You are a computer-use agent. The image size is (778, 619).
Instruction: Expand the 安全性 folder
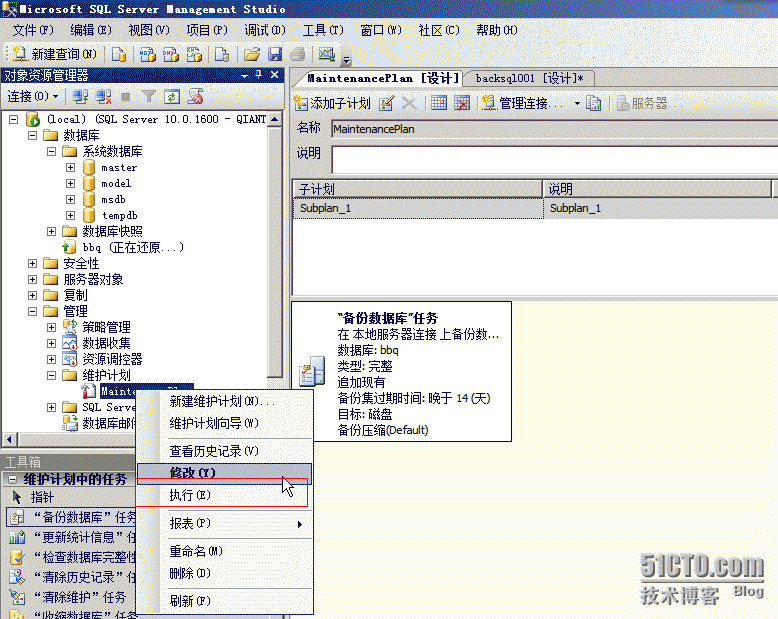click(33, 263)
